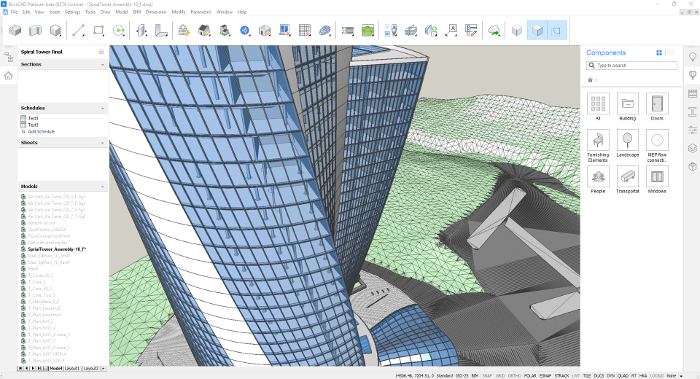Screen dimensions: 700x379
Task: Click the wireframe box tool icon
Action: point(15,30)
